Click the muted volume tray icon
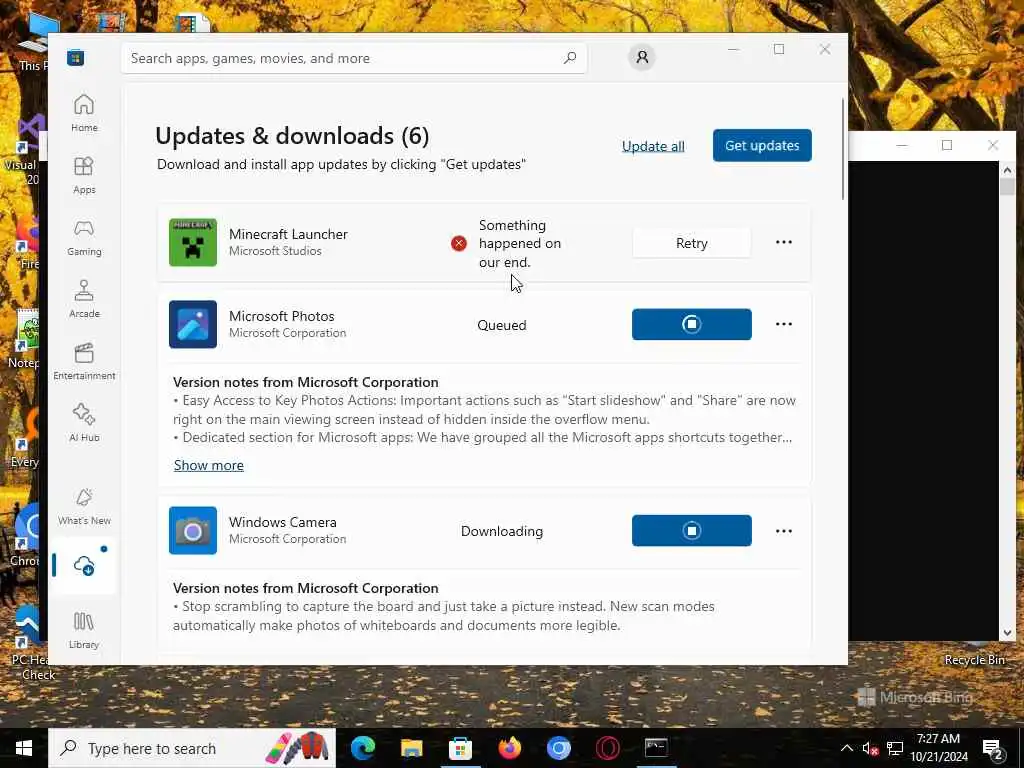1024x768 pixels. click(870, 749)
